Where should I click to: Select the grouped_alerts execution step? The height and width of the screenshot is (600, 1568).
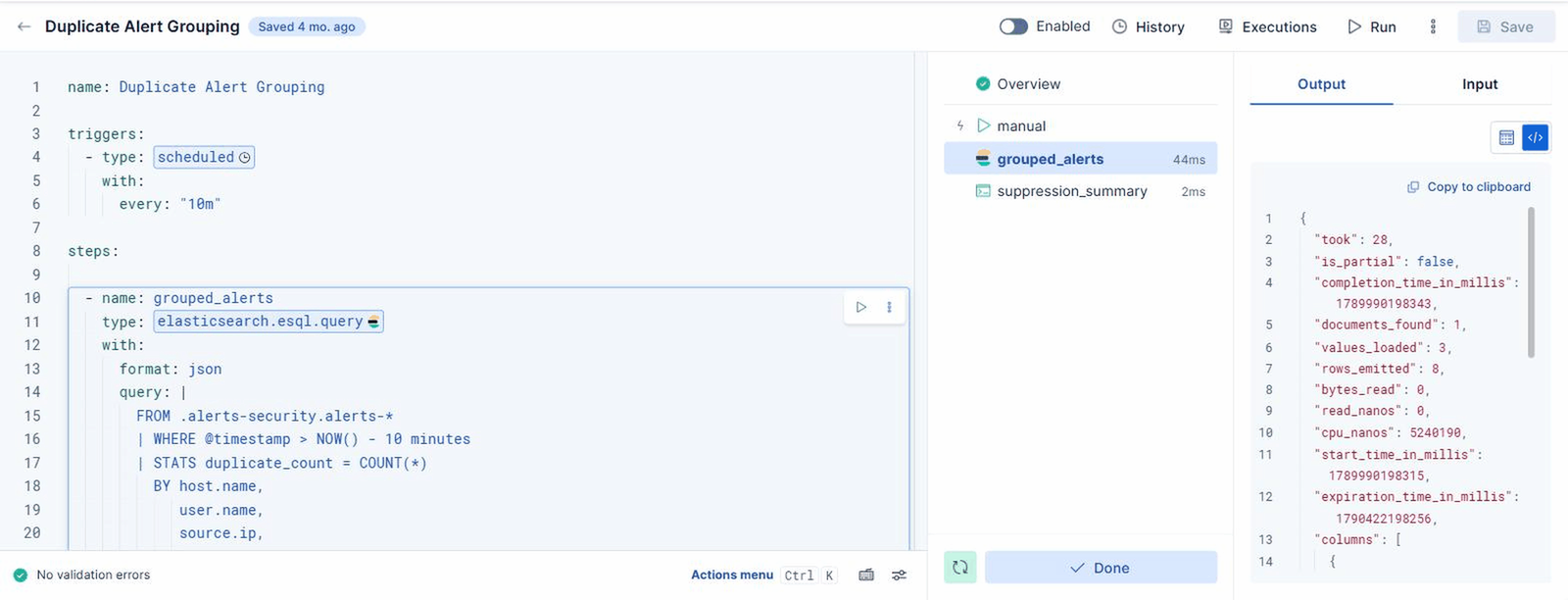point(1080,159)
